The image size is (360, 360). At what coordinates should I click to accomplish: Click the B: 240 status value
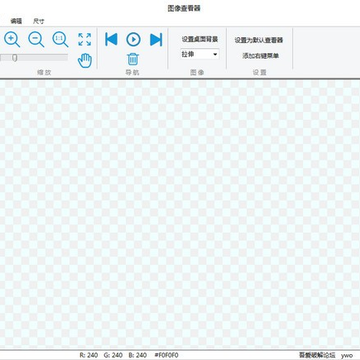[137, 355]
